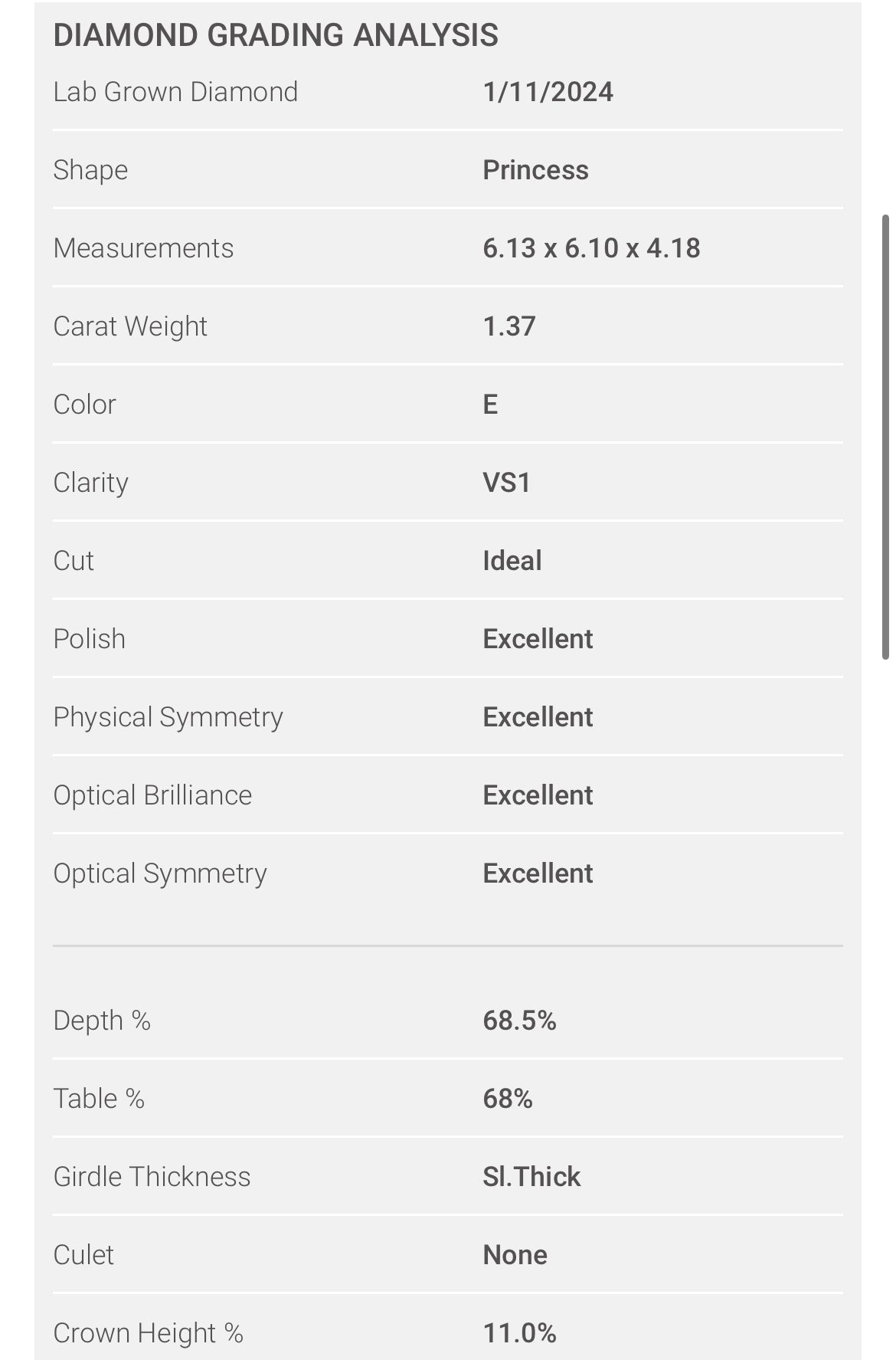896x1360 pixels.
Task: Click the Princess shape value
Action: (535, 170)
